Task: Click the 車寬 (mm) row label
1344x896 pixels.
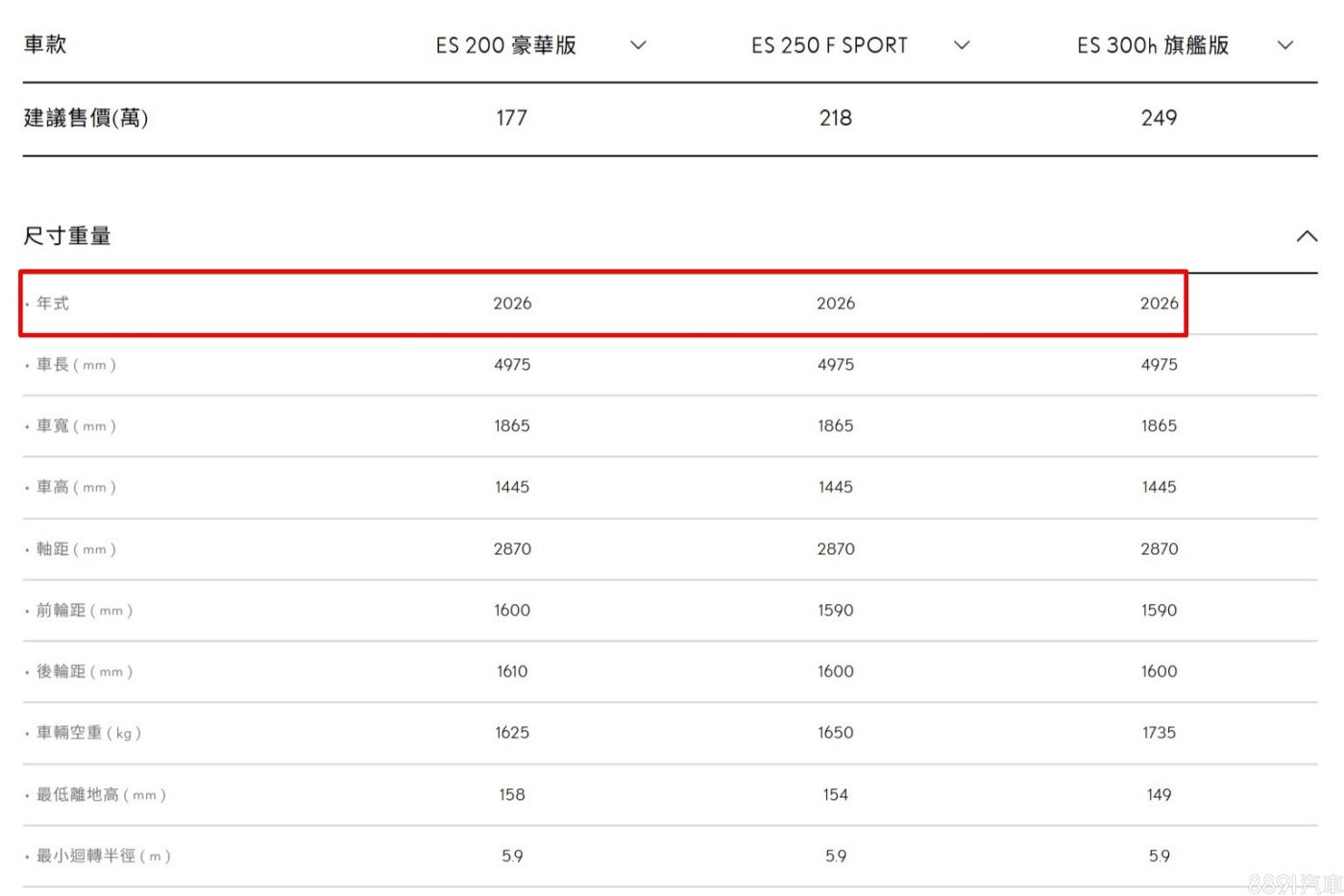Action: [x=76, y=426]
